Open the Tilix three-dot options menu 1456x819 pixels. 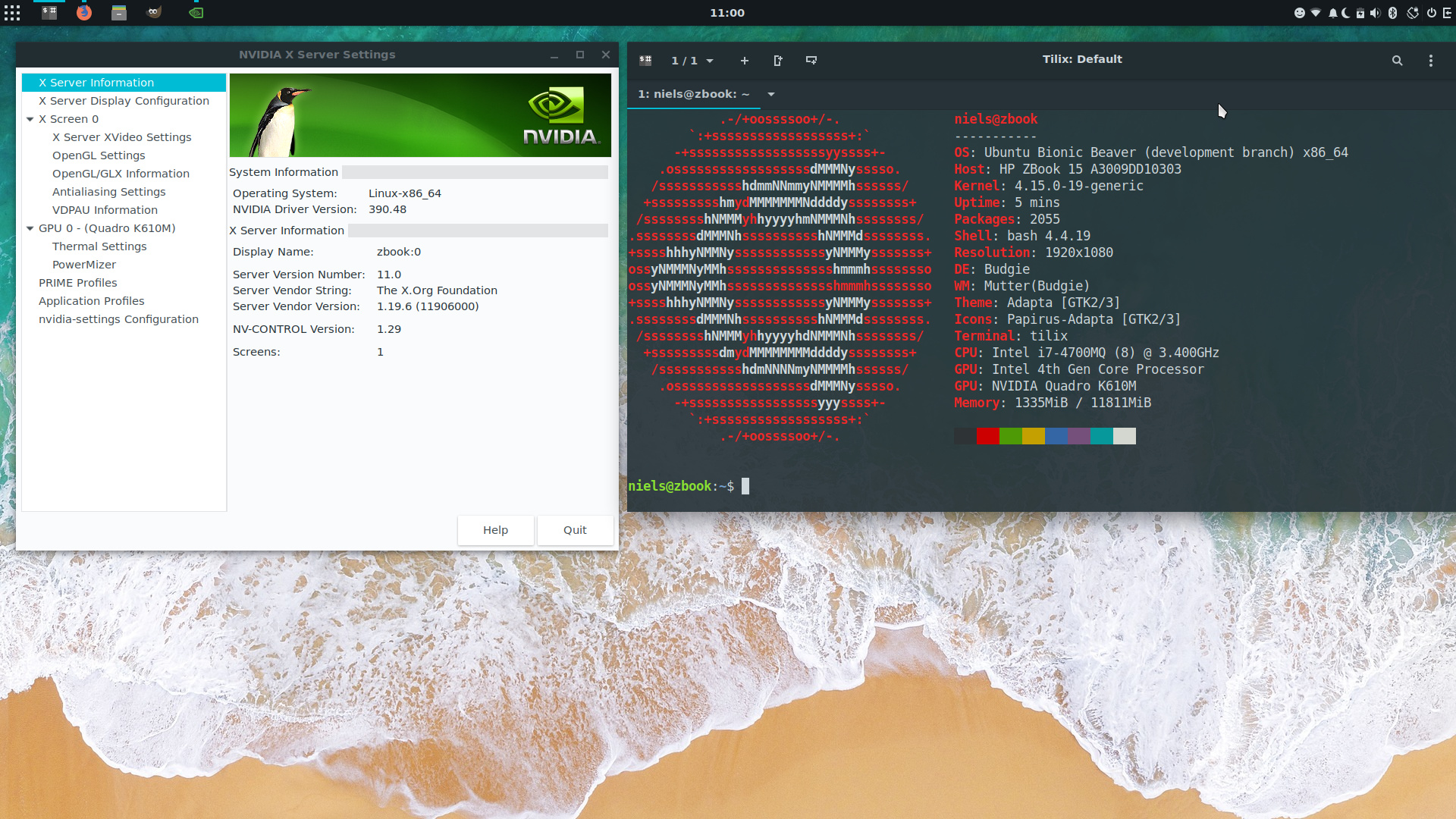point(1431,61)
